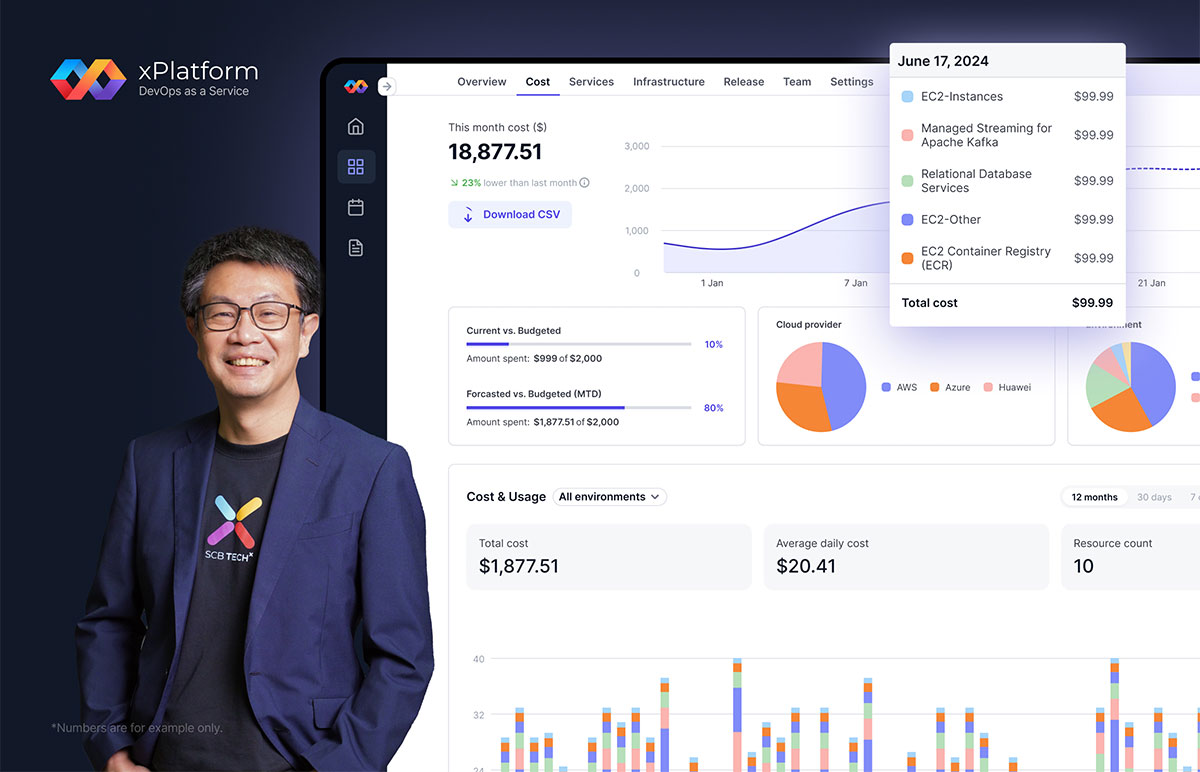
Task: Open the All environments dropdown
Action: pyautogui.click(x=610, y=497)
